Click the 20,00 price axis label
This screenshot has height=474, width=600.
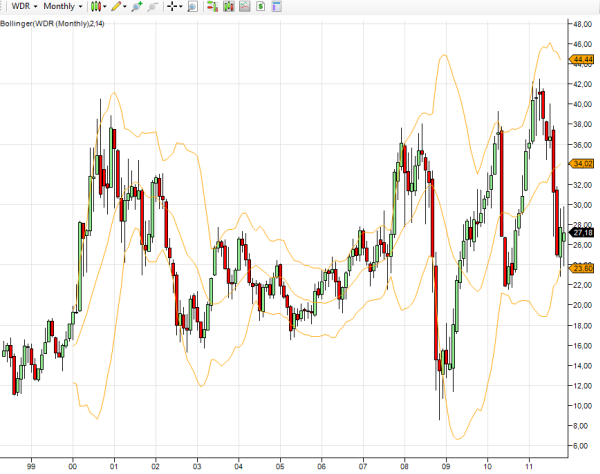tap(582, 305)
